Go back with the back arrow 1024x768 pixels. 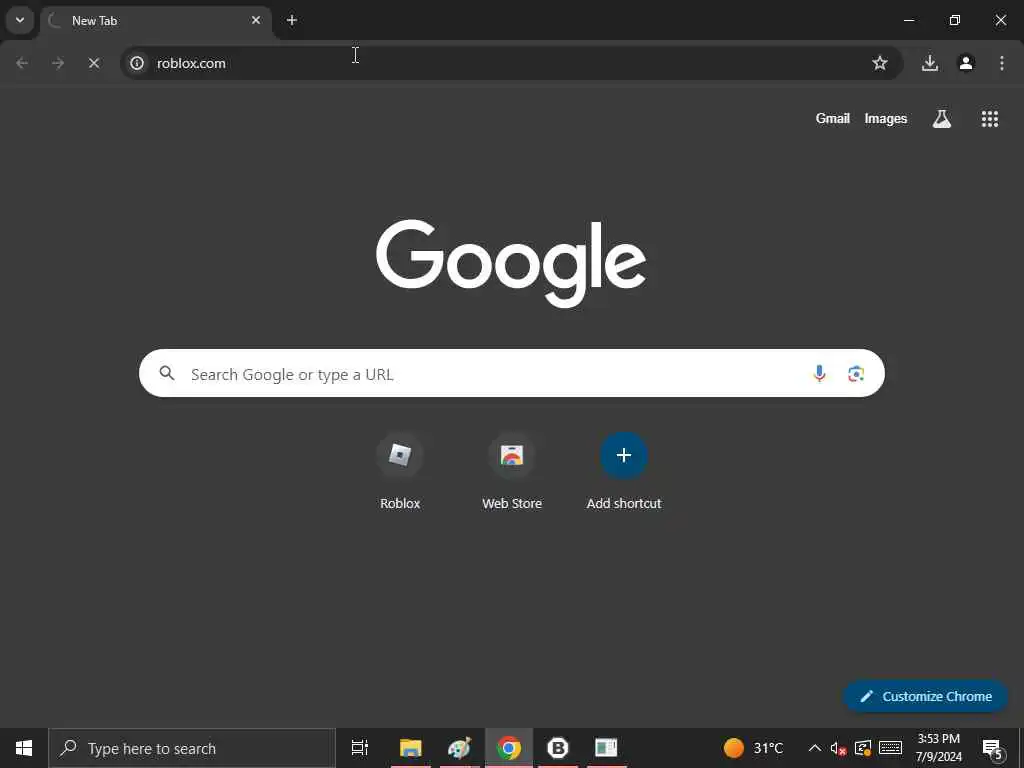click(x=22, y=63)
